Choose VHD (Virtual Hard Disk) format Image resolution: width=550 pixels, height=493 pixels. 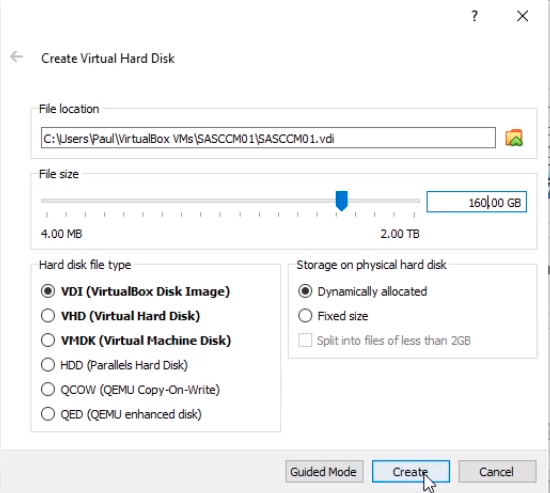pyautogui.click(x=48, y=316)
